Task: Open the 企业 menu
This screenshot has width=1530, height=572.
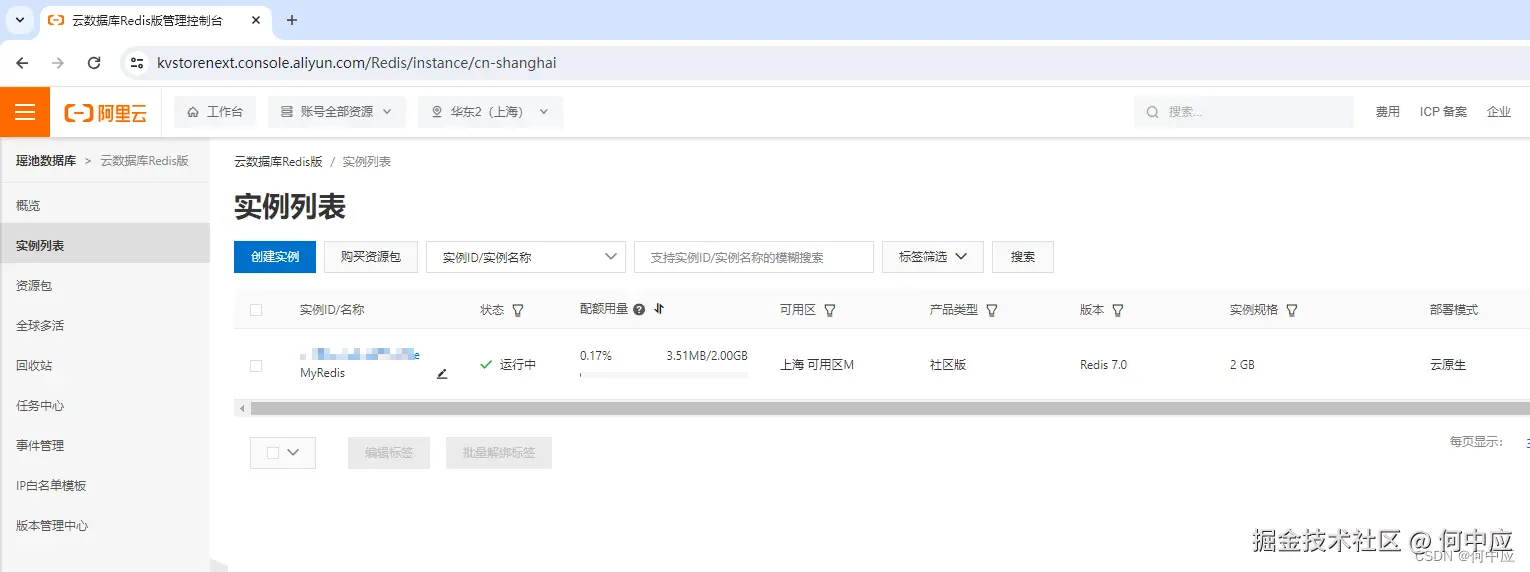Action: pyautogui.click(x=1499, y=112)
